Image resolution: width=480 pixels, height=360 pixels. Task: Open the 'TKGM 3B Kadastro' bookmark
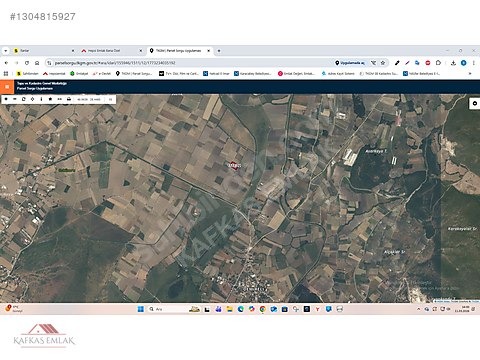pyautogui.click(x=379, y=73)
